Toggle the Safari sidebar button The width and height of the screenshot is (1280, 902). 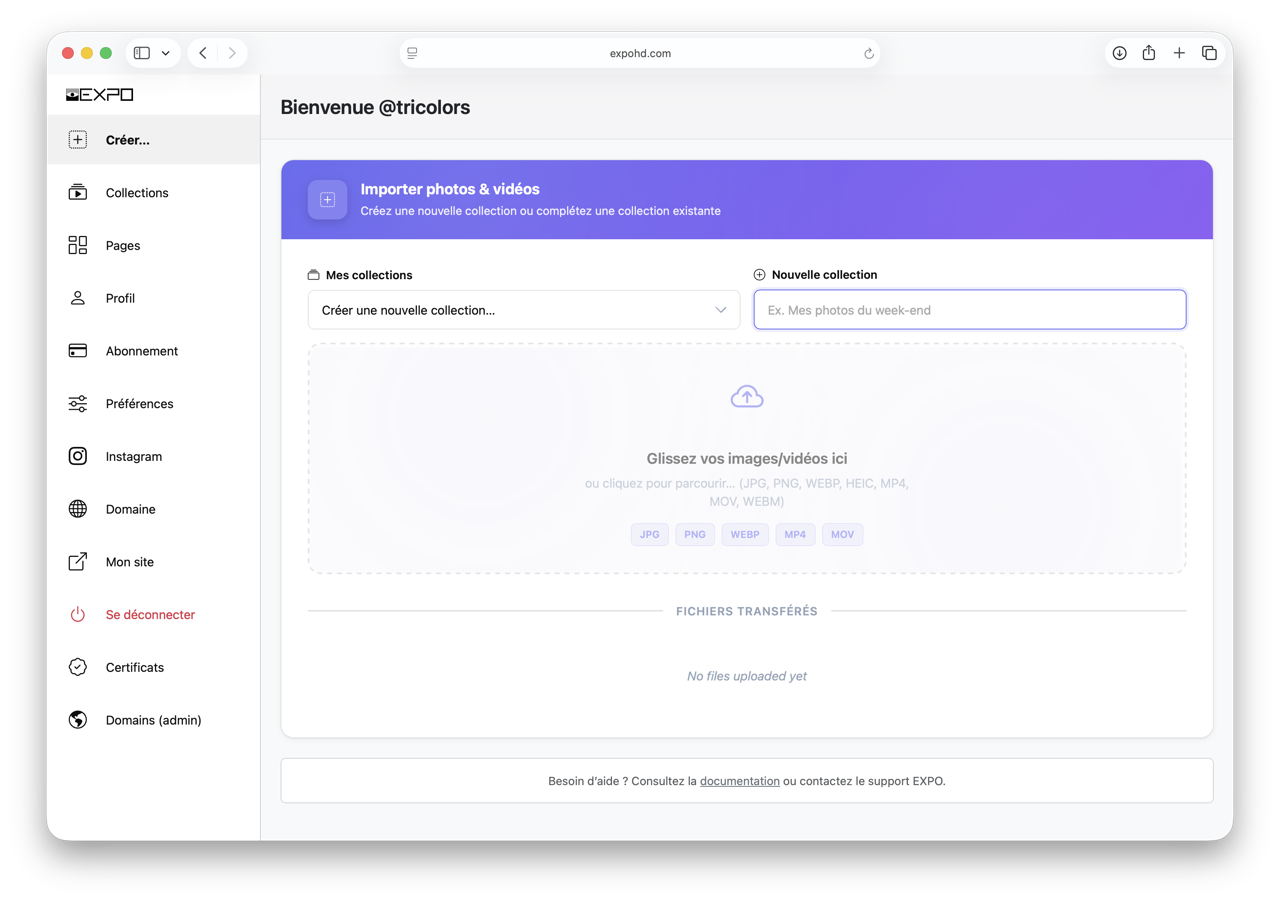click(142, 53)
